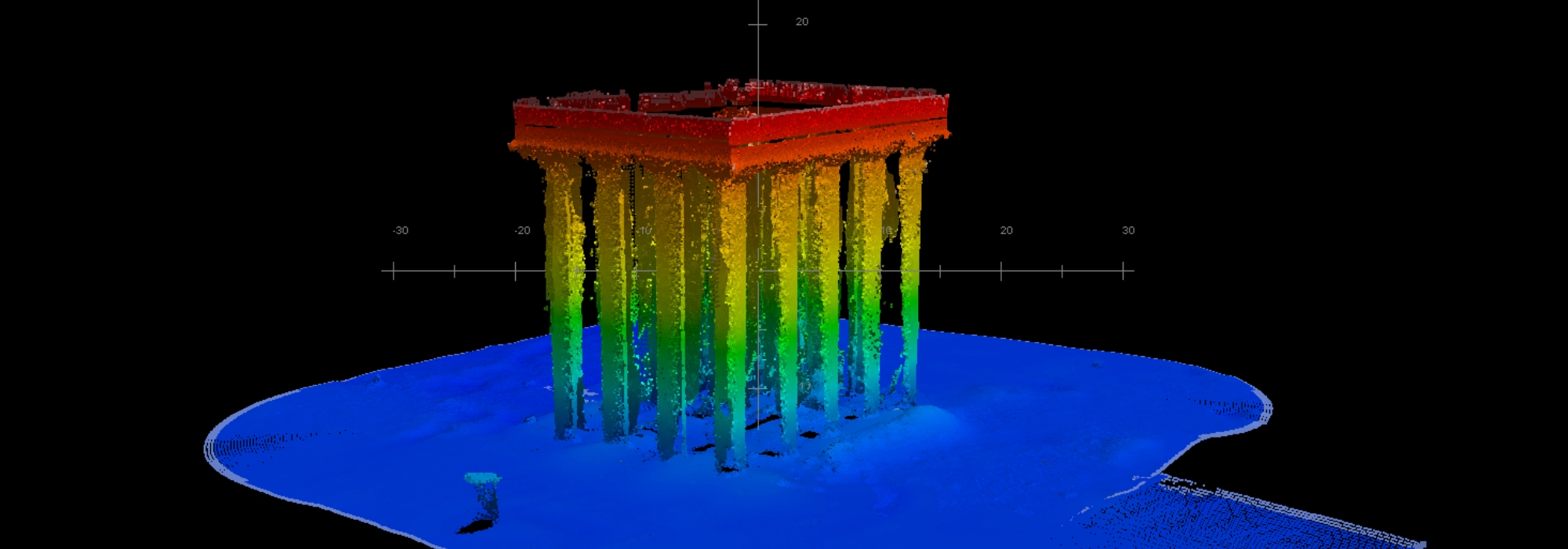Screen dimensions: 1568x549
Task: Click the tick mark below label -30
Action: [x=394, y=271]
